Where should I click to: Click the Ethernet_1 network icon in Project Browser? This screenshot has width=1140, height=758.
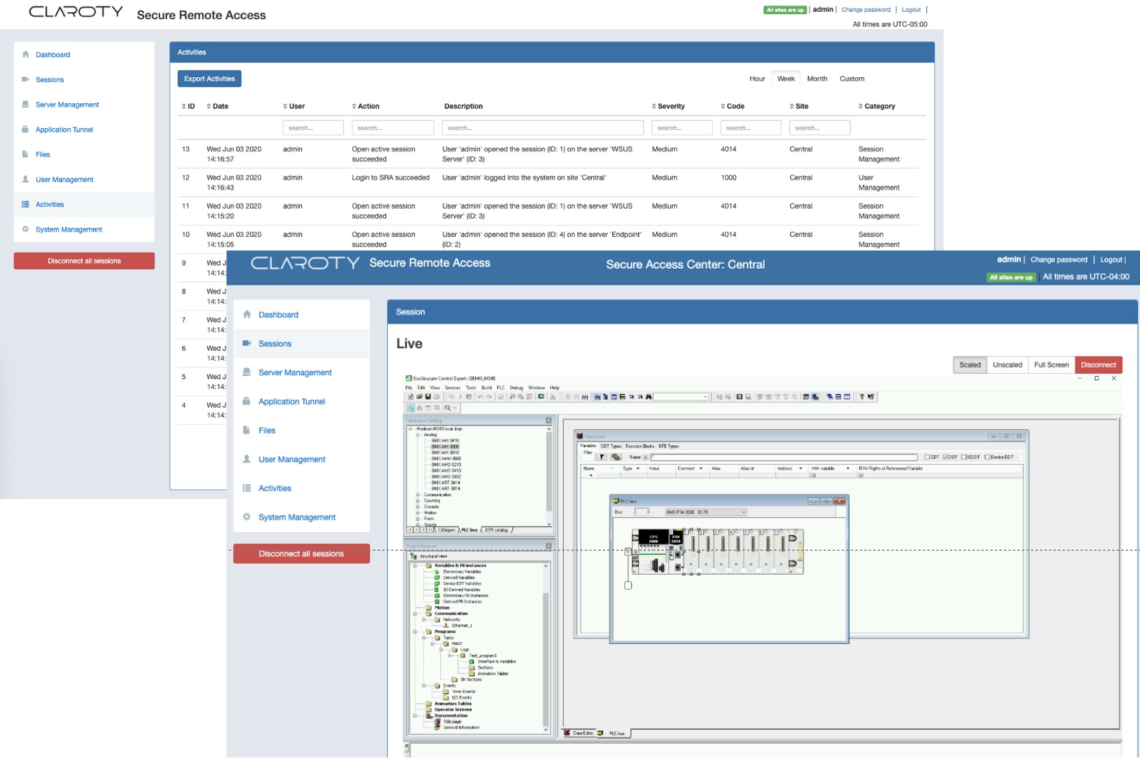click(x=446, y=626)
